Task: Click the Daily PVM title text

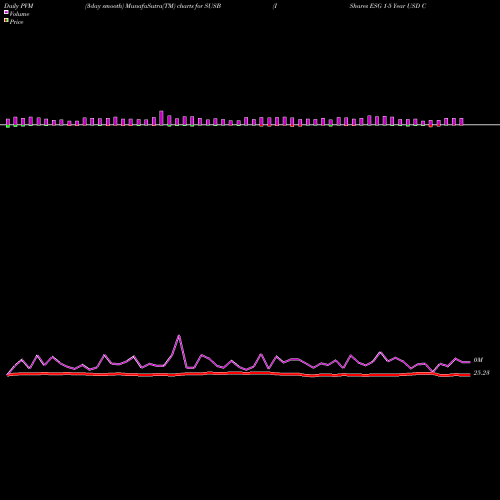Action: pyautogui.click(x=19, y=6)
